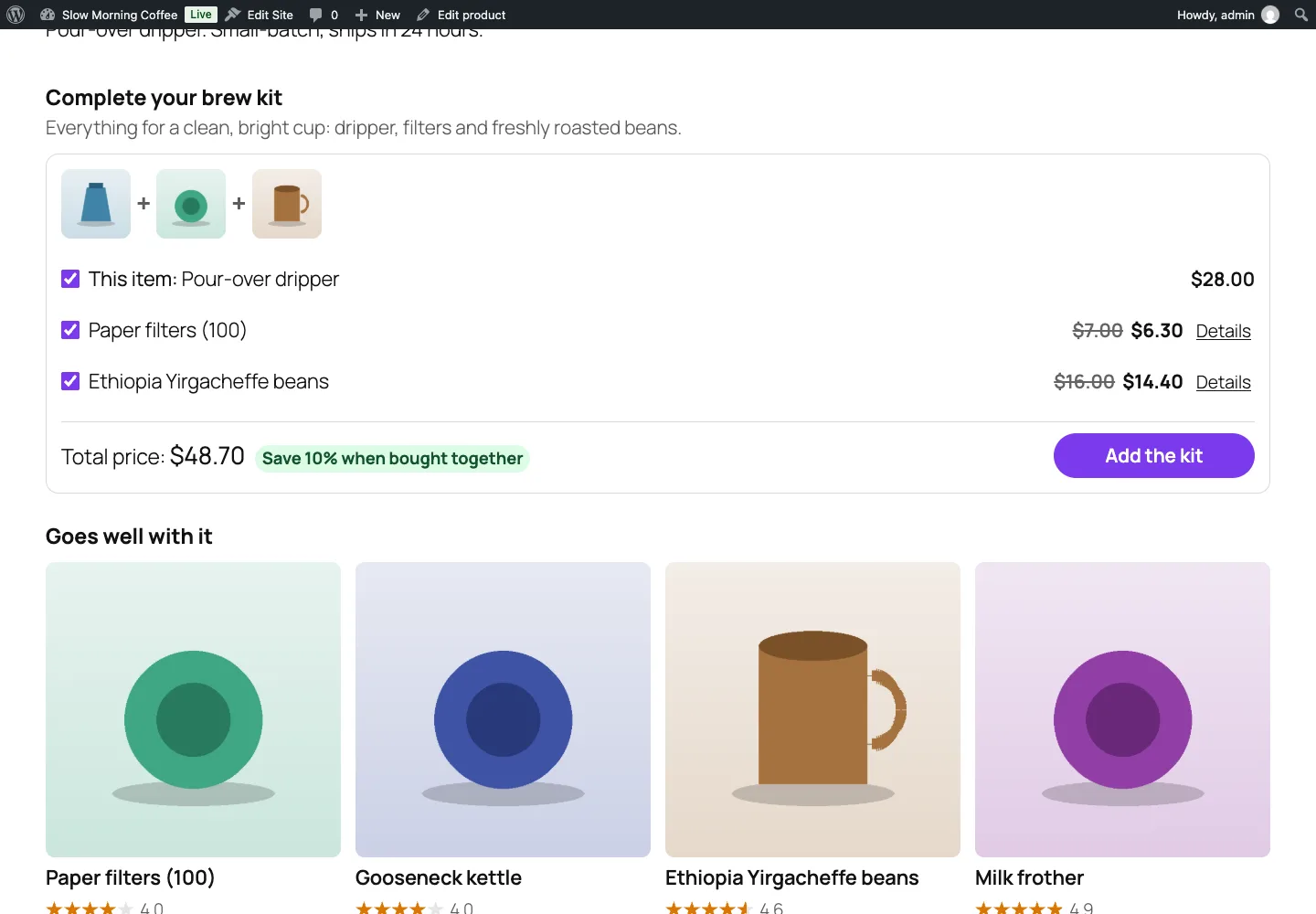
Task: Open the comments bubble icon
Action: 315,15
